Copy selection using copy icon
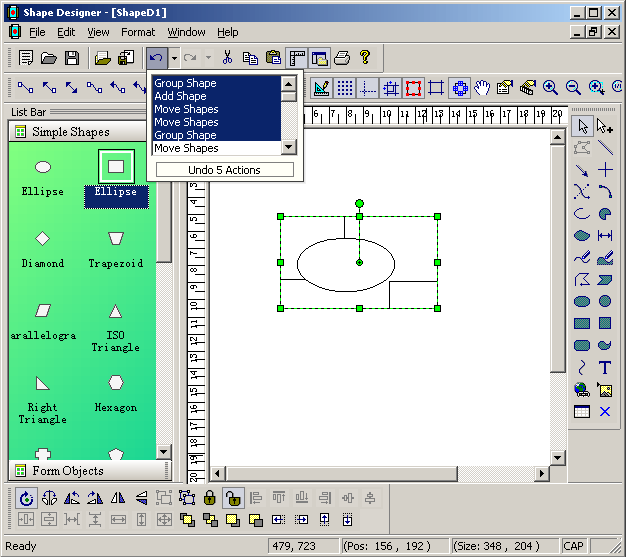The height and width of the screenshot is (557, 626). pyautogui.click(x=250, y=58)
